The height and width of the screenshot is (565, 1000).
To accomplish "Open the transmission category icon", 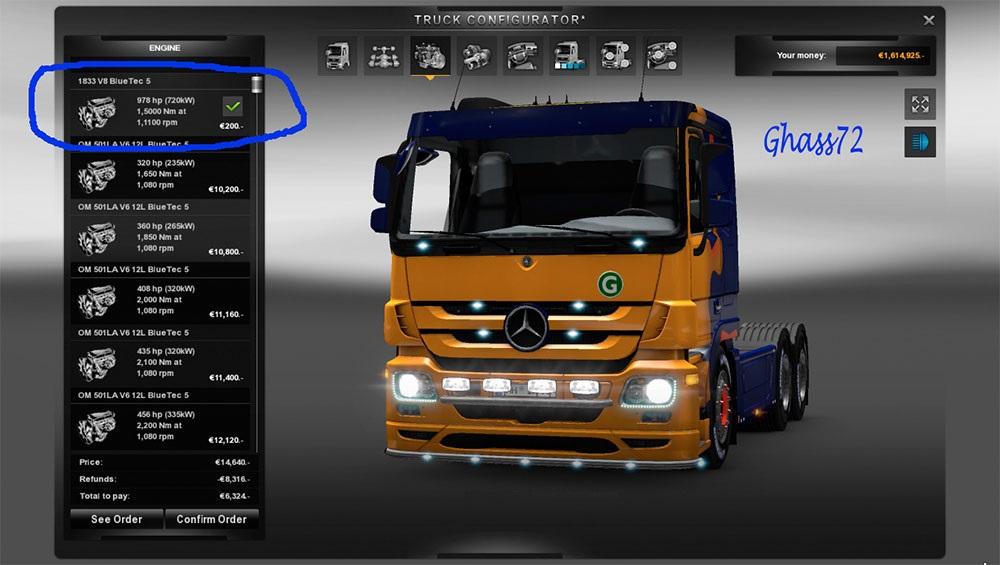I will [477, 56].
